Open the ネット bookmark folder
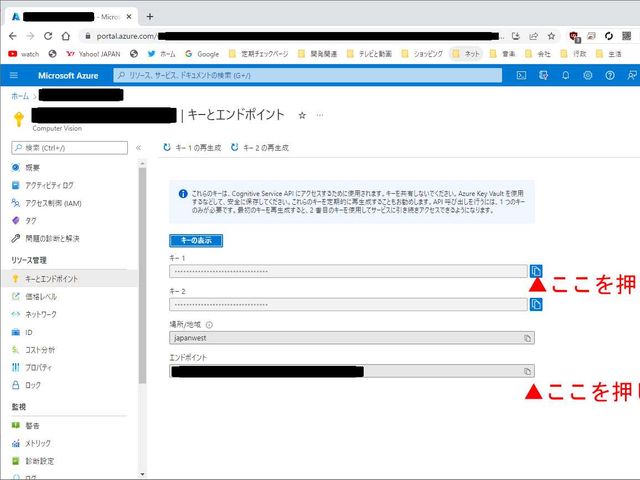This screenshot has width=640, height=480. coord(466,54)
